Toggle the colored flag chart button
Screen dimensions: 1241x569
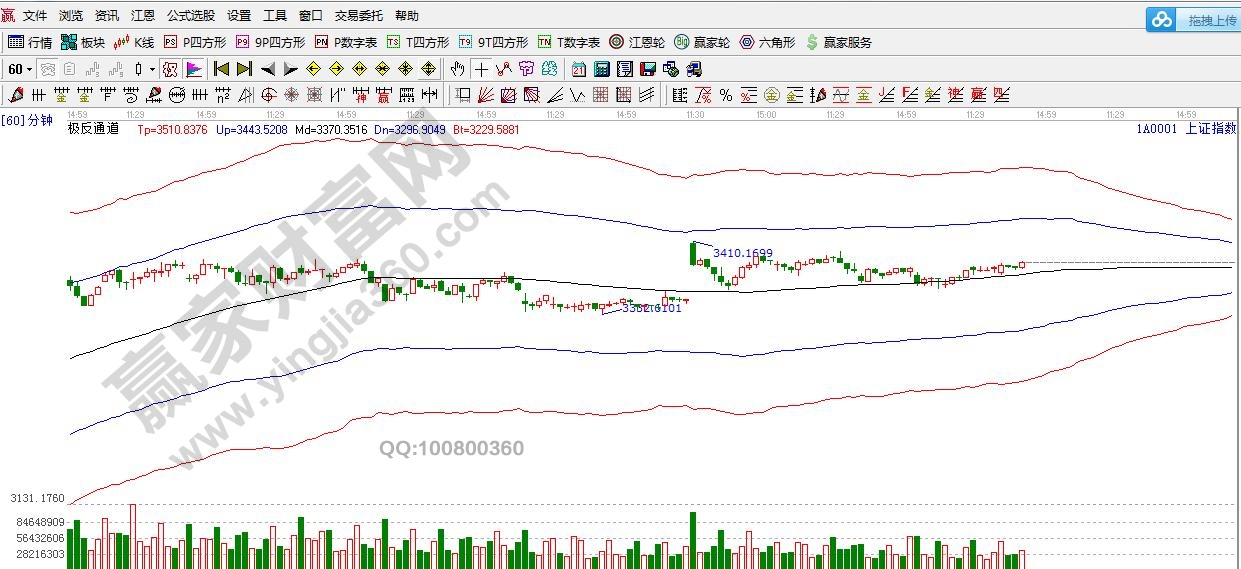pyautogui.click(x=194, y=69)
